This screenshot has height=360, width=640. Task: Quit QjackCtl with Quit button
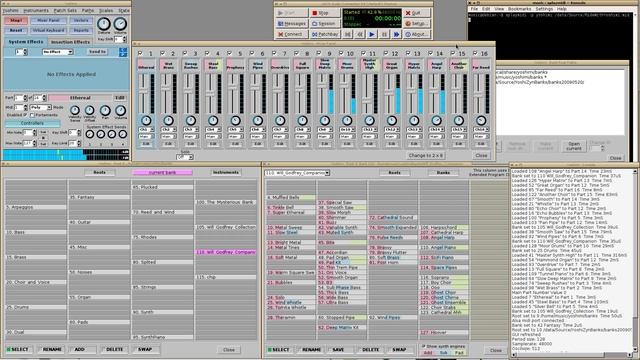pyautogui.click(x=416, y=13)
